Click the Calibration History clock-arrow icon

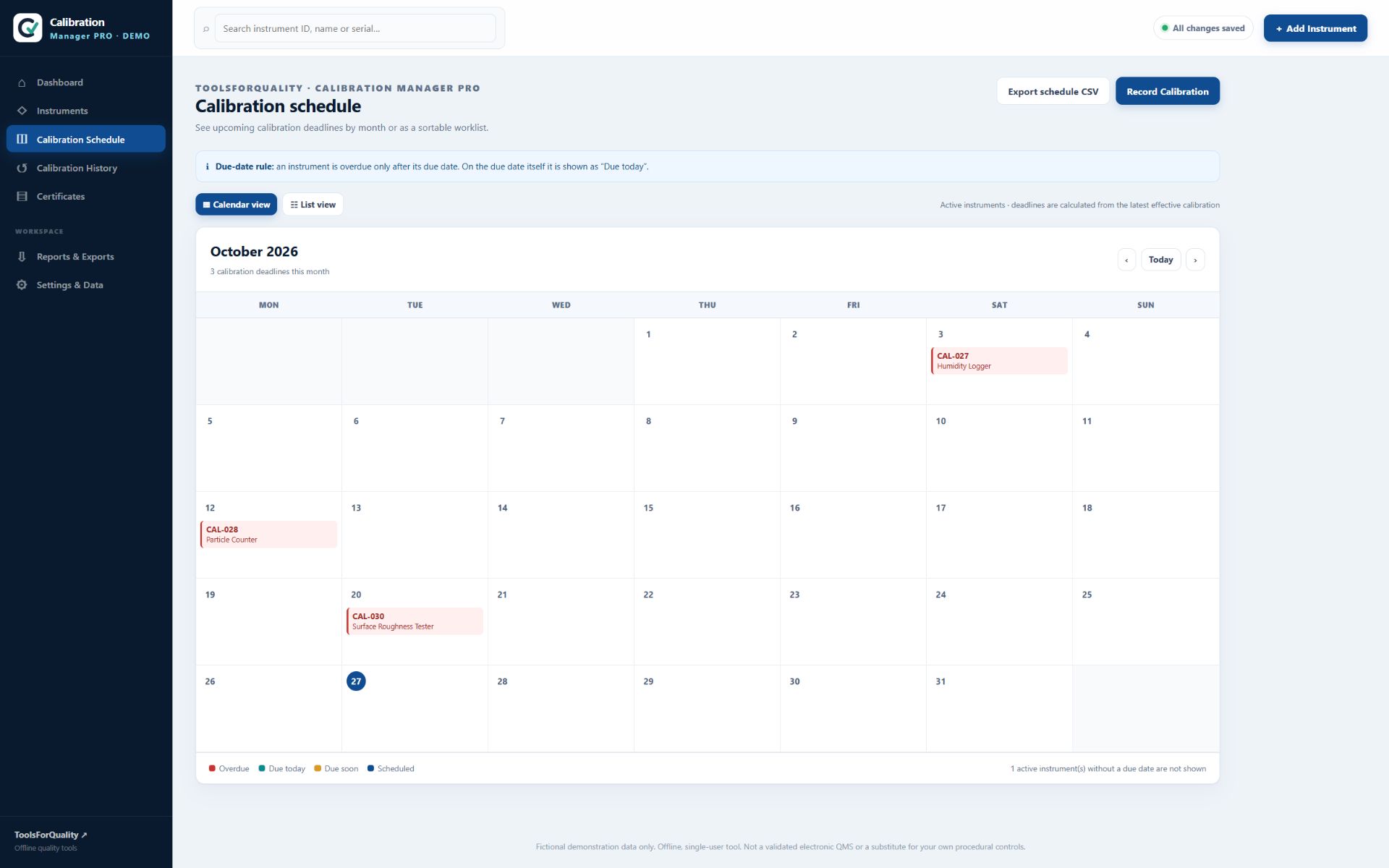[x=22, y=168]
